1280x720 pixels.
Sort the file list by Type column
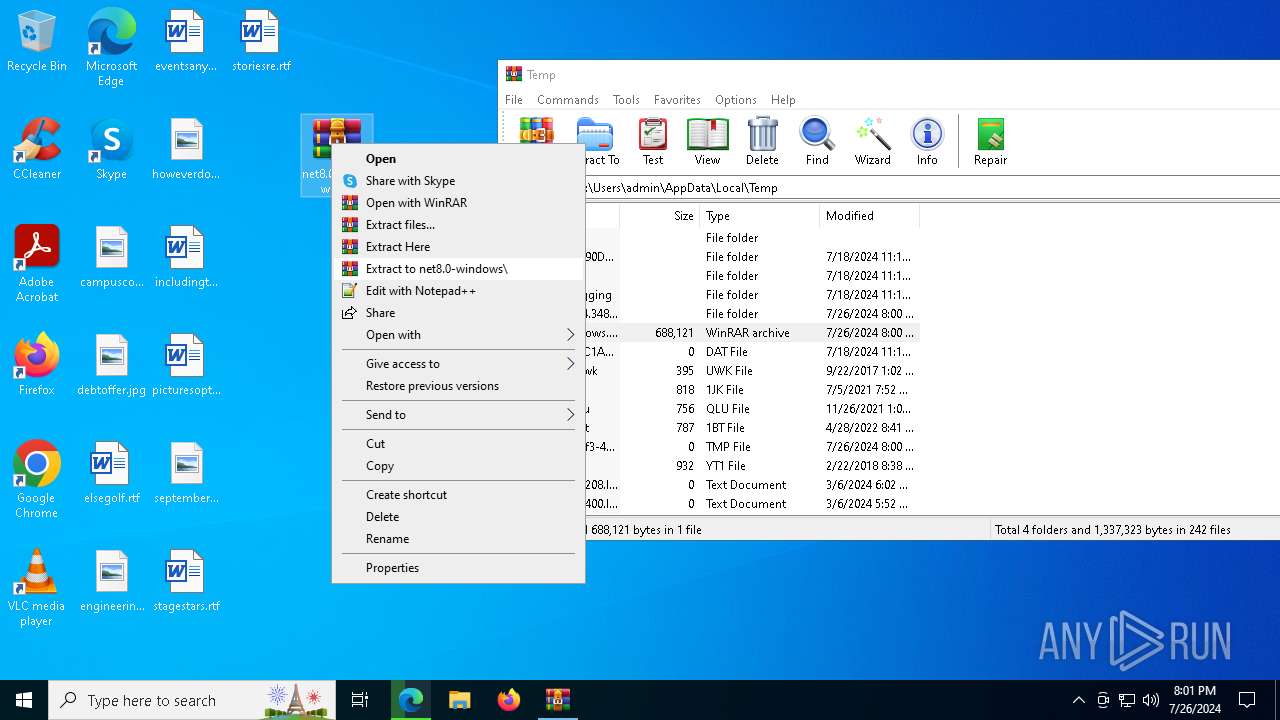(760, 216)
